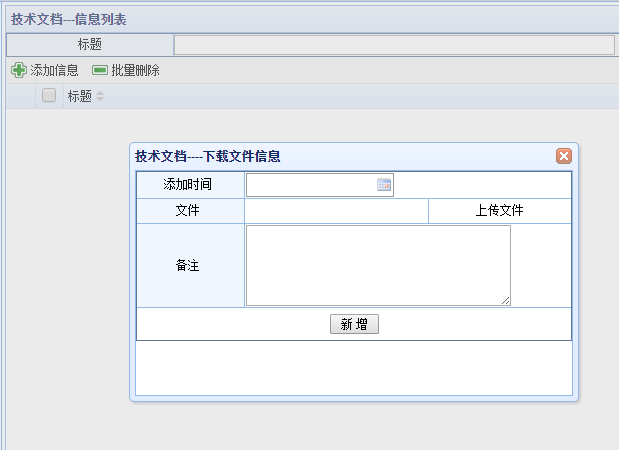This screenshot has width=619, height=450.
Task: Close the 下载文件信息 dialog
Action: click(x=564, y=156)
